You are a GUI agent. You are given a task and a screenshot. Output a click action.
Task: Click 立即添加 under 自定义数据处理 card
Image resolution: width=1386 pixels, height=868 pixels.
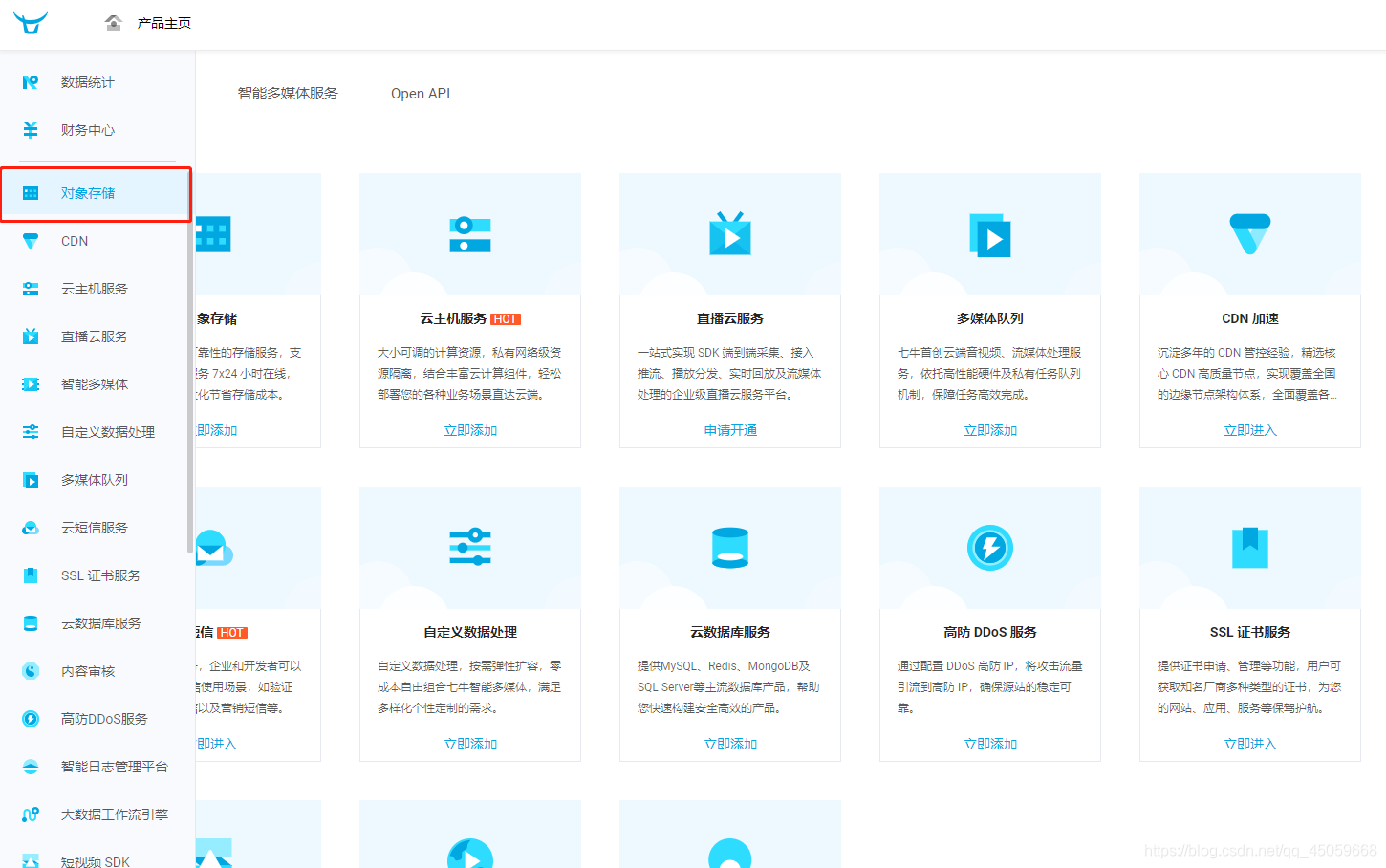(470, 745)
